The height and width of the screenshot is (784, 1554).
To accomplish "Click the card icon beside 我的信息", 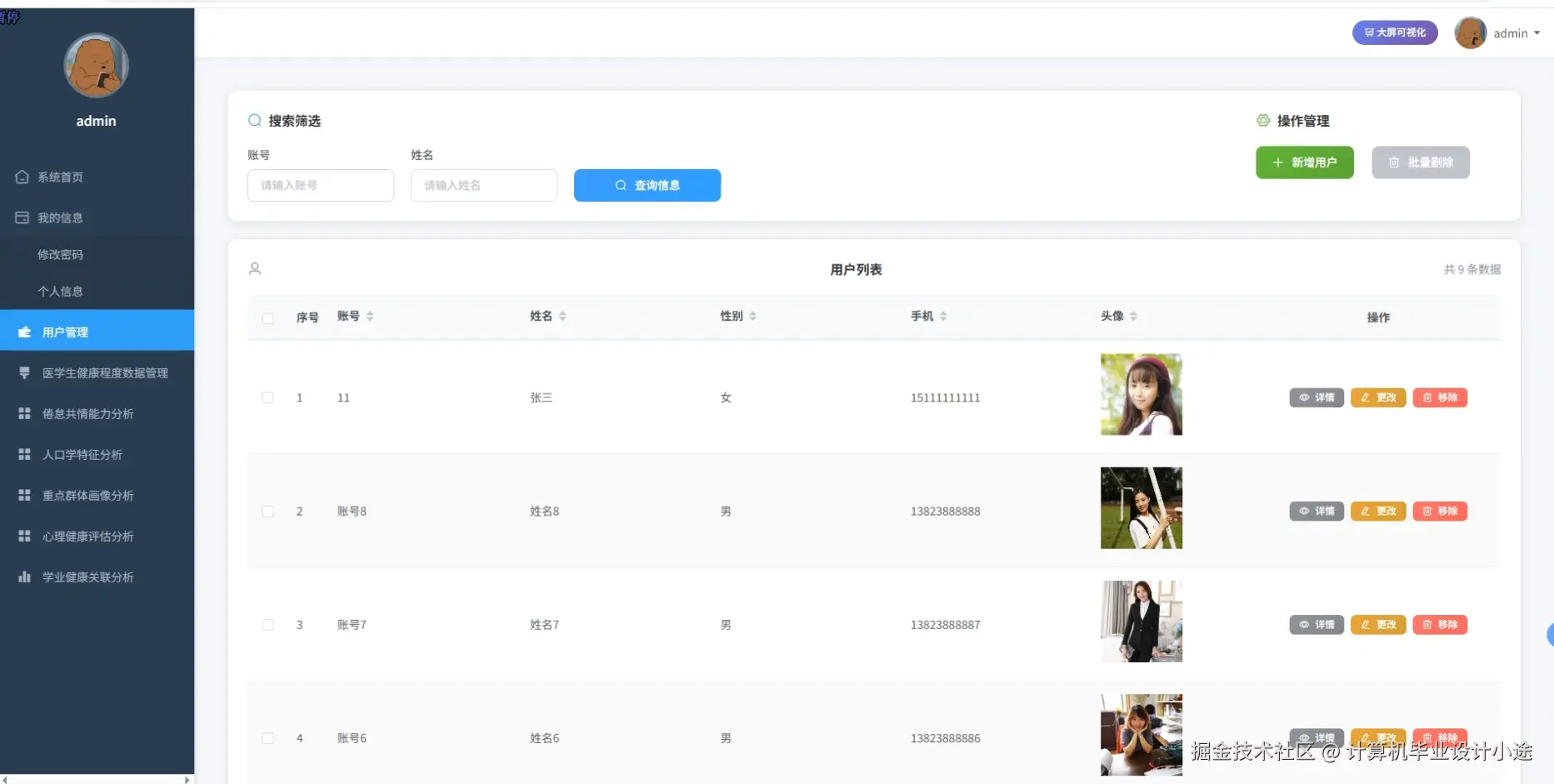I will pyautogui.click(x=22, y=217).
